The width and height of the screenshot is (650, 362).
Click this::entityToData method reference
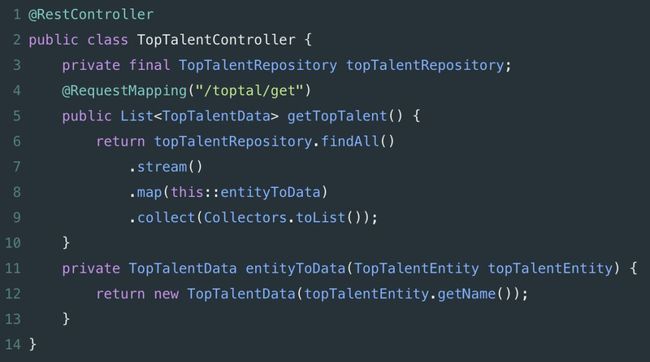(x=245, y=192)
